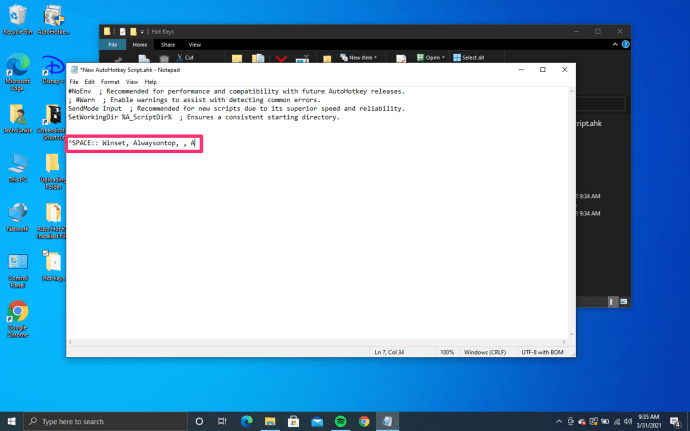This screenshot has height=431, width=690.
Task: Open the Notepad File menu
Action: click(74, 82)
